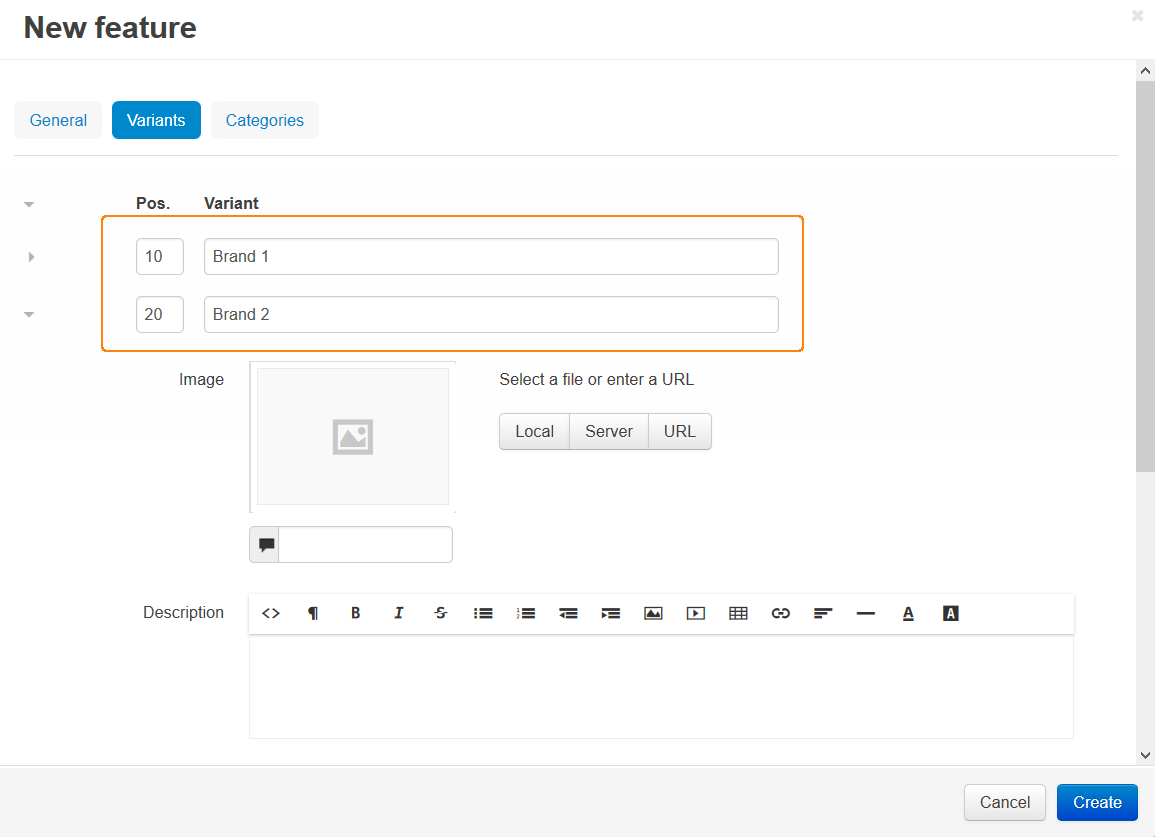1155x837 pixels.
Task: Expand the Brand 1 variant row
Action: tap(31, 256)
